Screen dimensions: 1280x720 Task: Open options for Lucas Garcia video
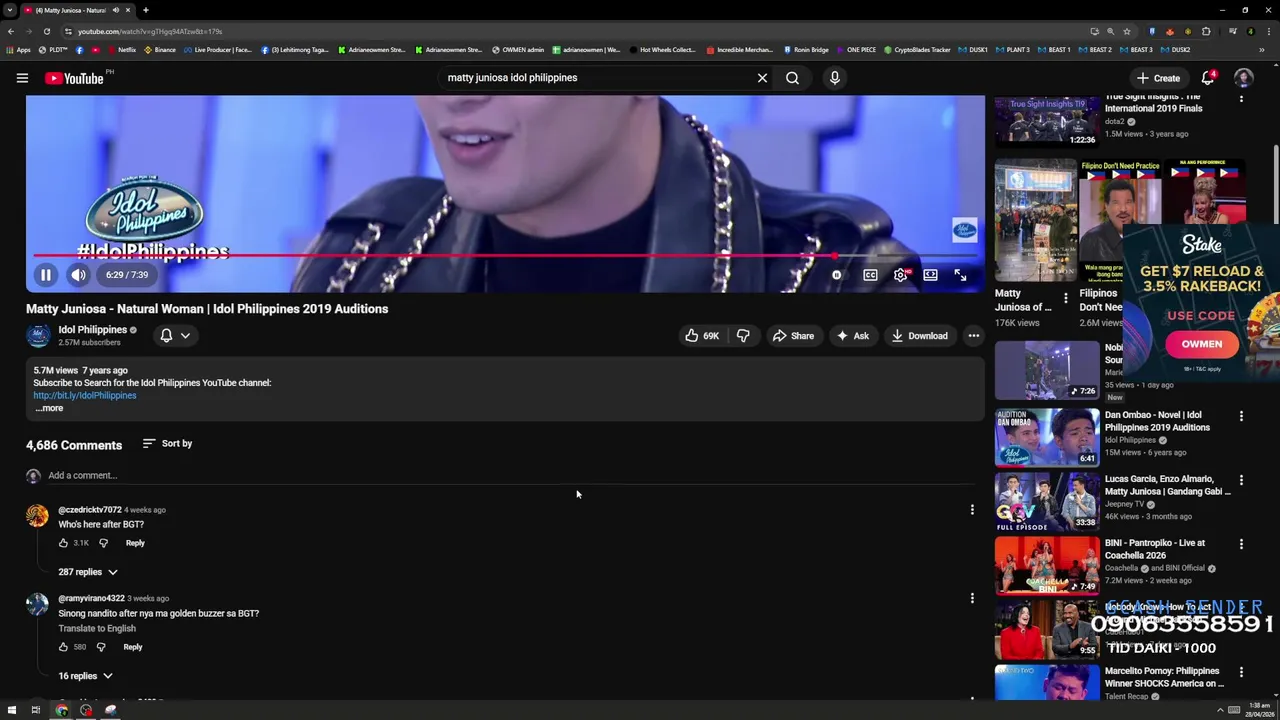coord(1241,480)
